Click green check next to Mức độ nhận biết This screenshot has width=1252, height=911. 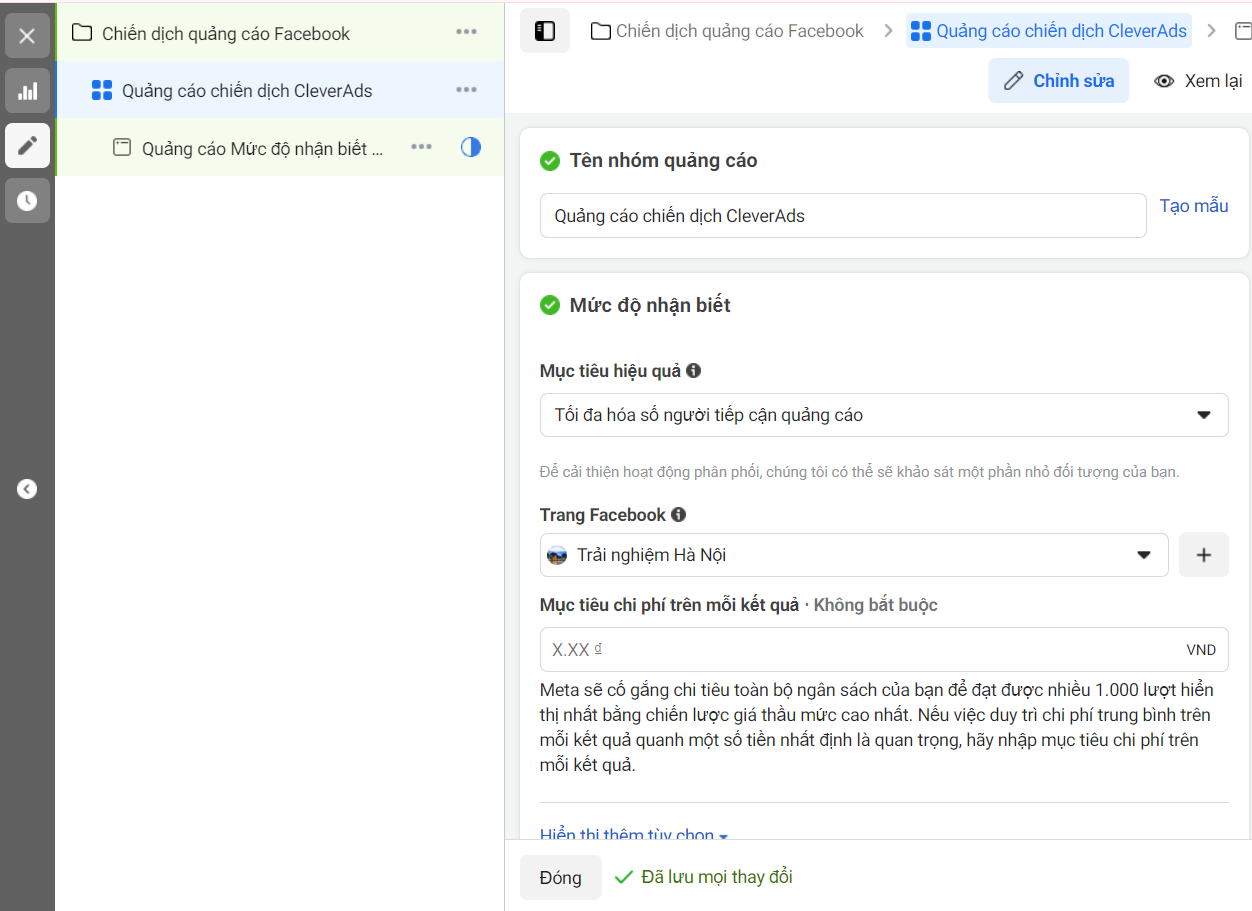549,305
